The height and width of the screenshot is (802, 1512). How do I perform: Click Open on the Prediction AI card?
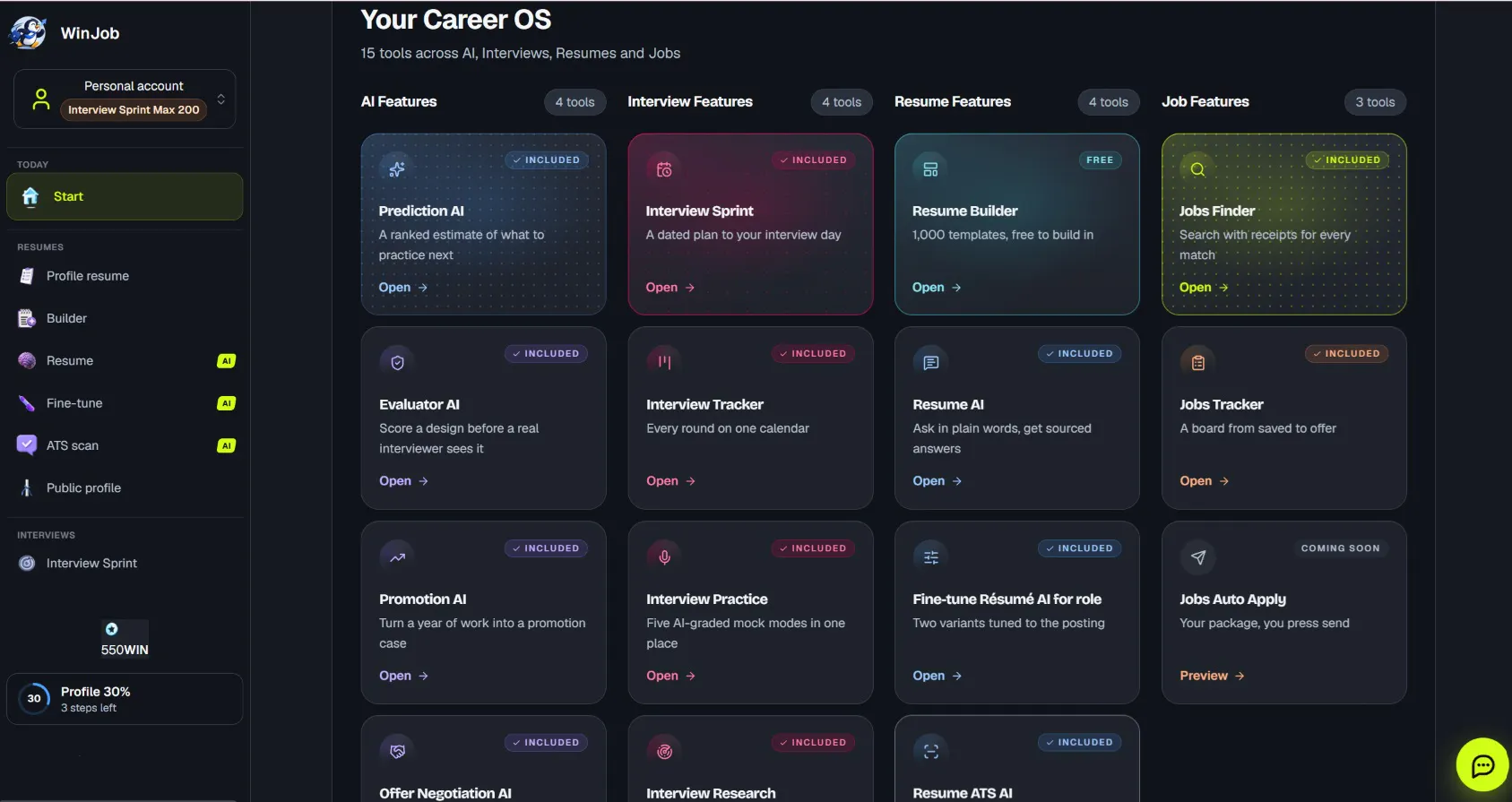[x=403, y=287]
